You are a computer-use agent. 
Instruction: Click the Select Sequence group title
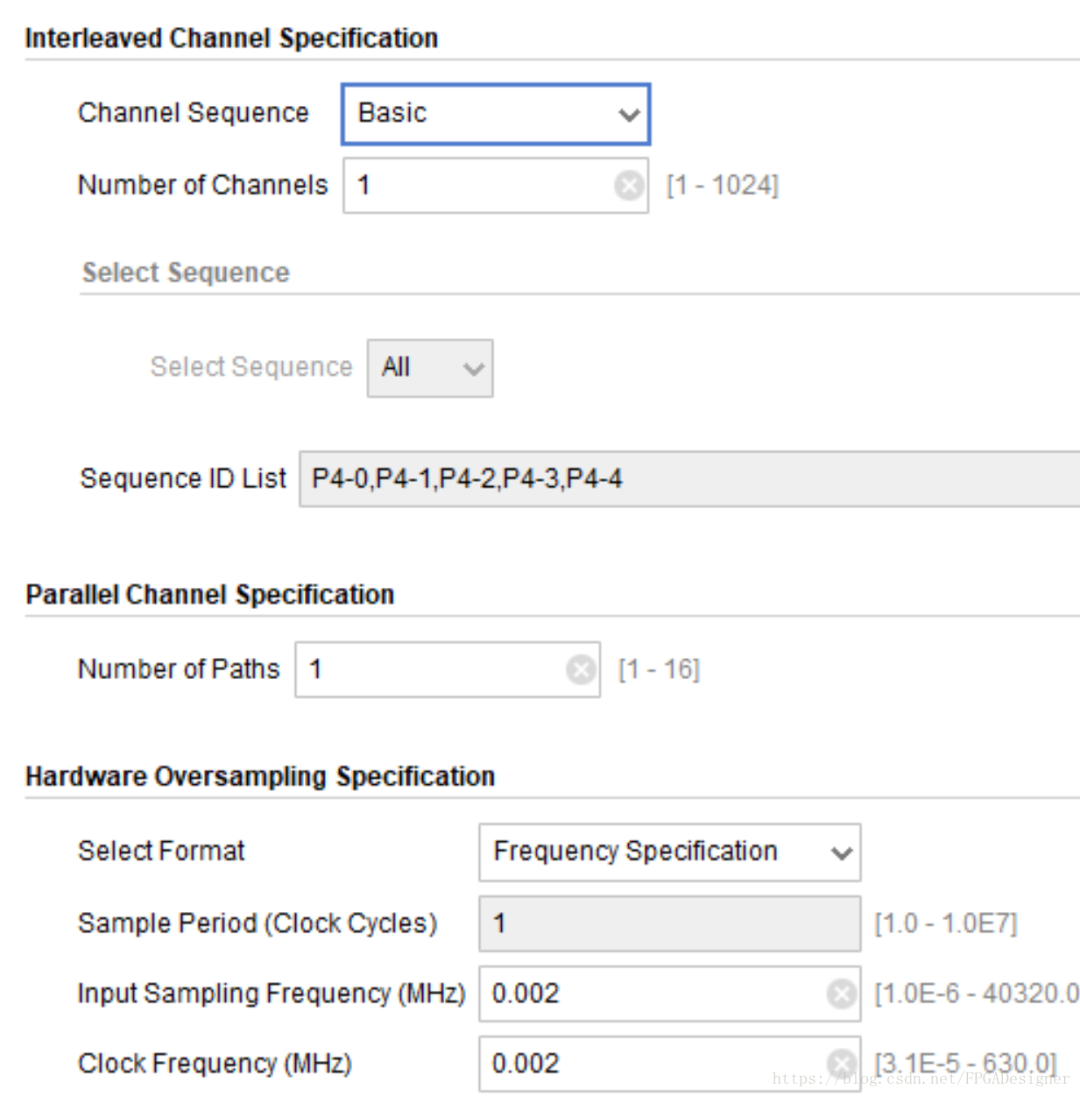(186, 273)
